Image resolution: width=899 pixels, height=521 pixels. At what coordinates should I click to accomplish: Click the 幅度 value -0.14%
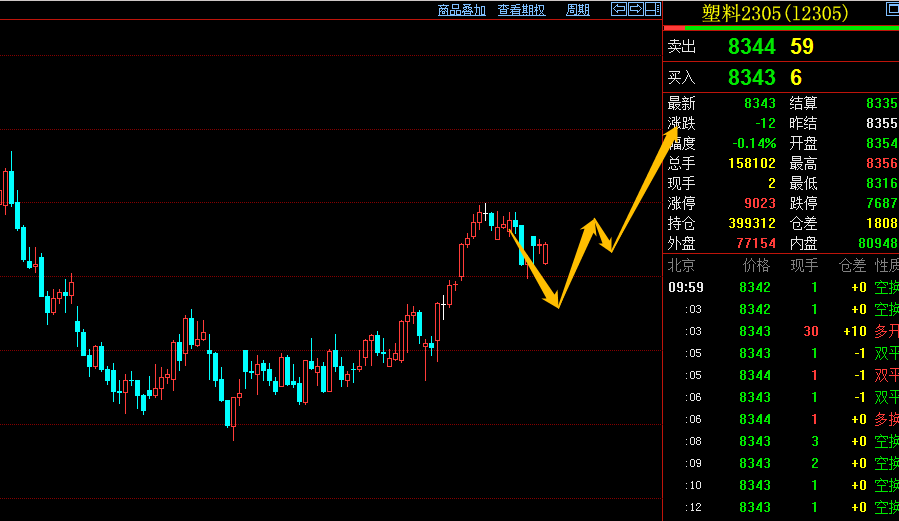755,143
